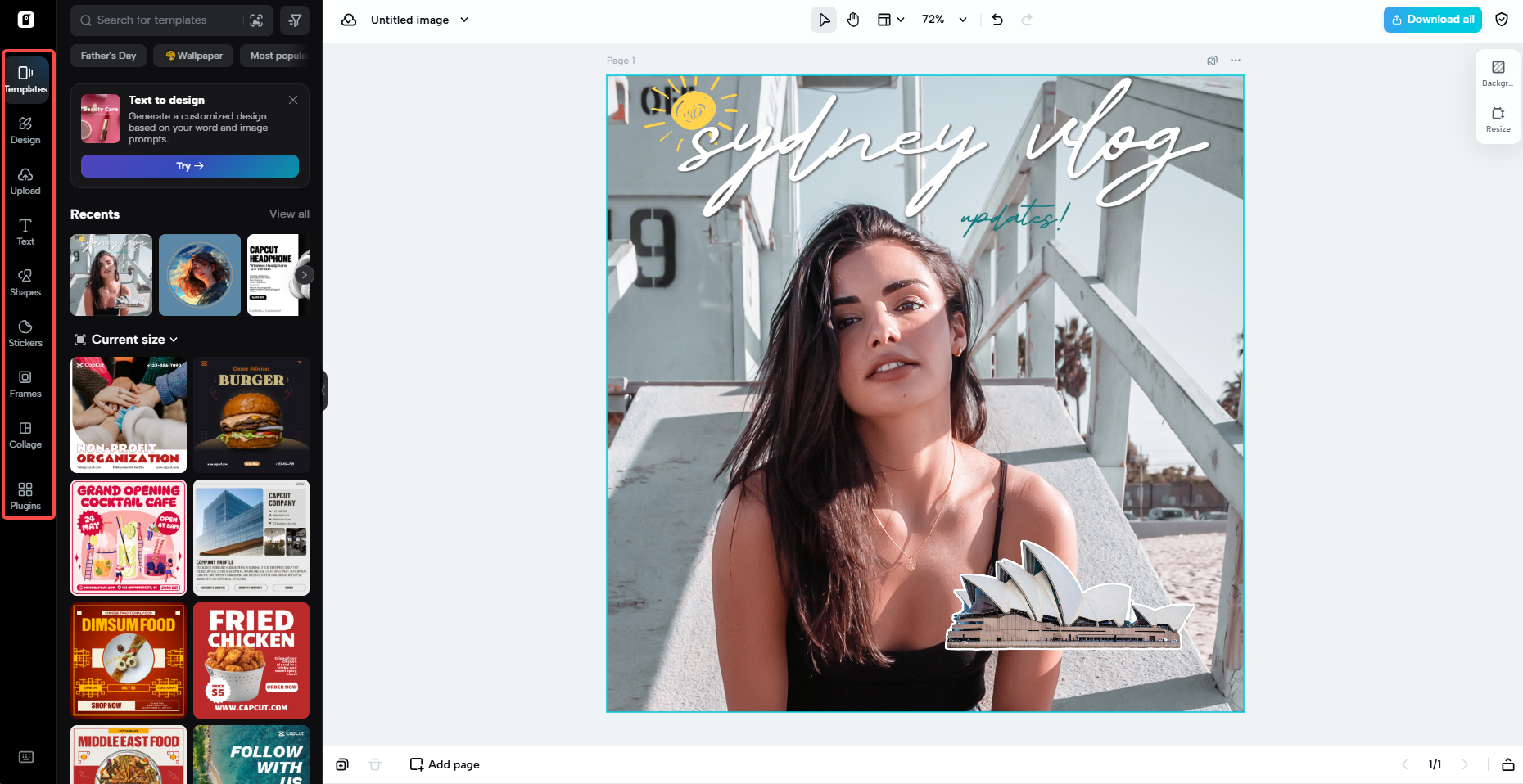
Task: Open the Stickers panel
Action: (x=25, y=333)
